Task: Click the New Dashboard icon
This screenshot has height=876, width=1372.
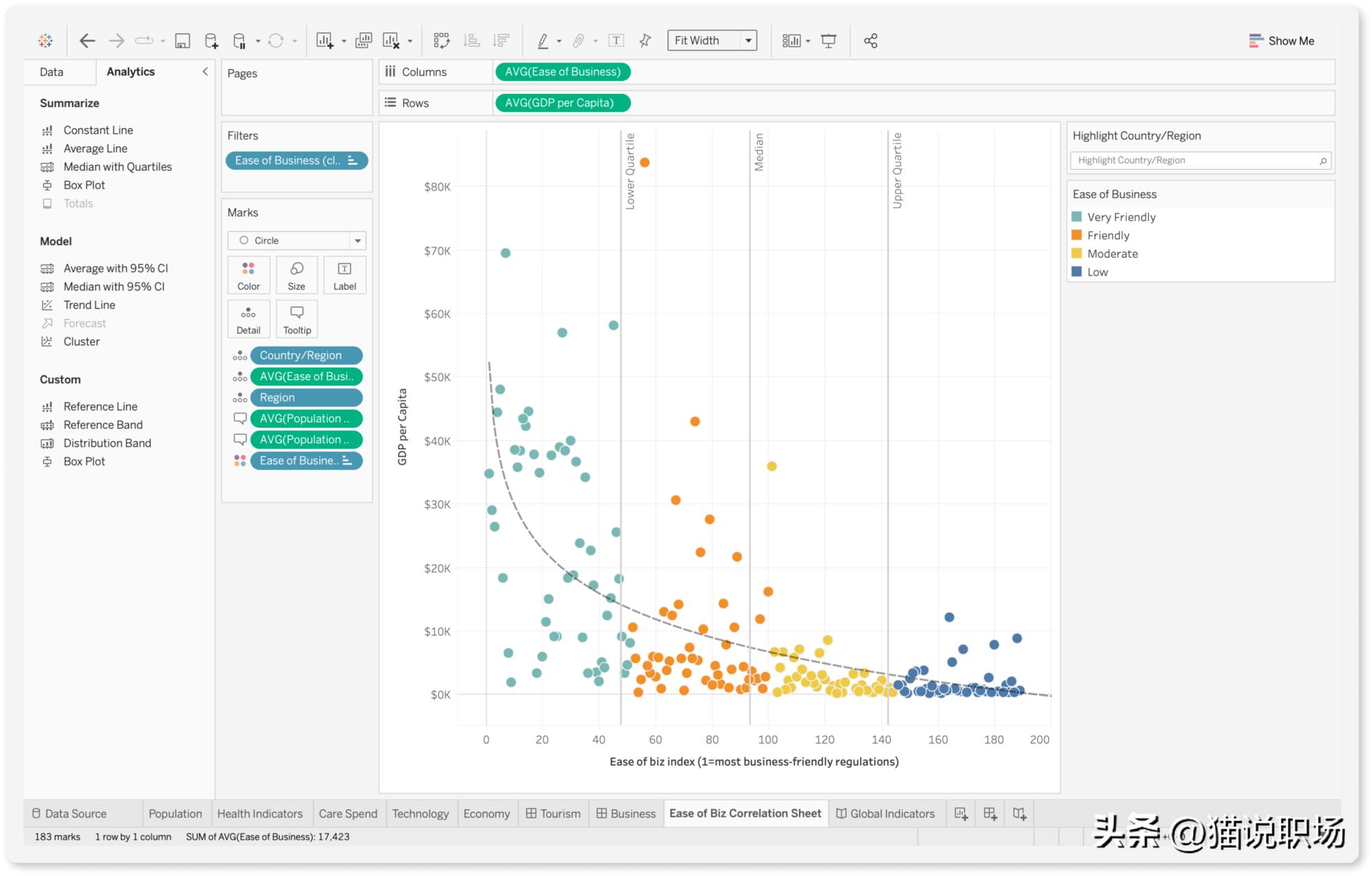Action: click(x=990, y=814)
